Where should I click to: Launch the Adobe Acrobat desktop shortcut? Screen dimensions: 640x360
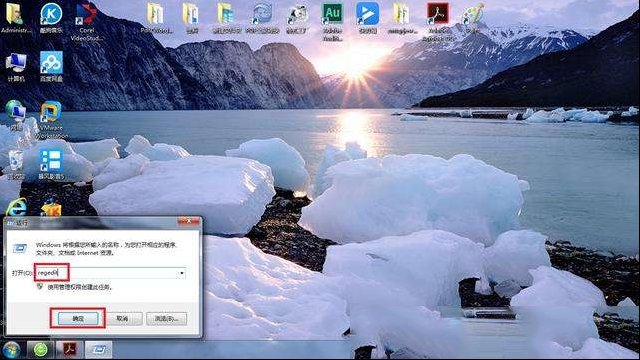click(438, 21)
